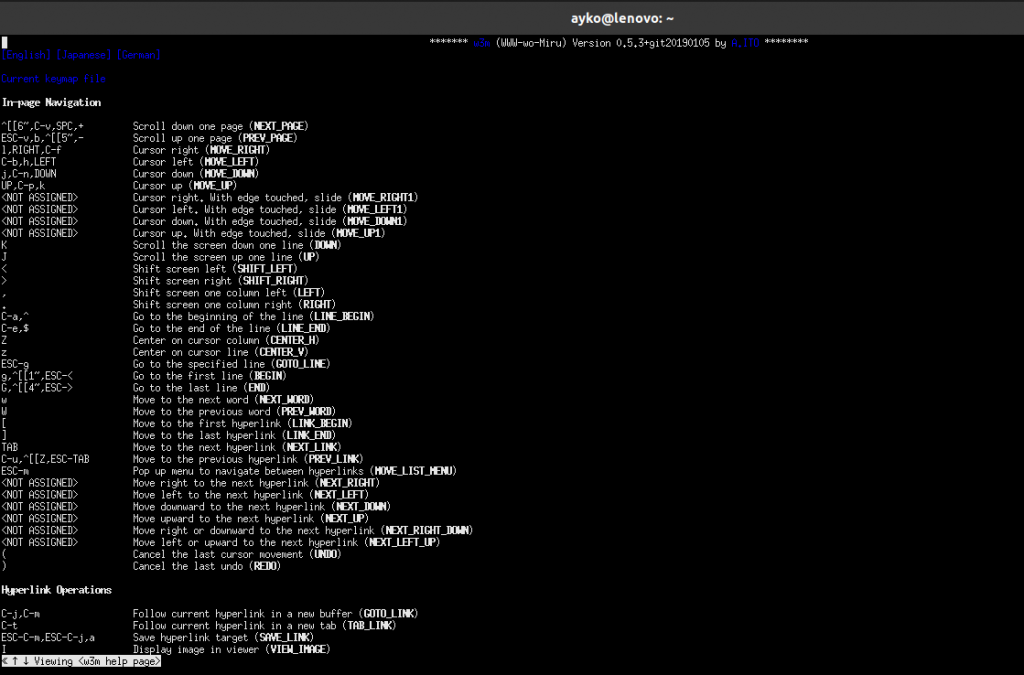The height and width of the screenshot is (675, 1024).
Task: Click the 'Viewing <w3m help page>' status text
Action: (x=97, y=661)
